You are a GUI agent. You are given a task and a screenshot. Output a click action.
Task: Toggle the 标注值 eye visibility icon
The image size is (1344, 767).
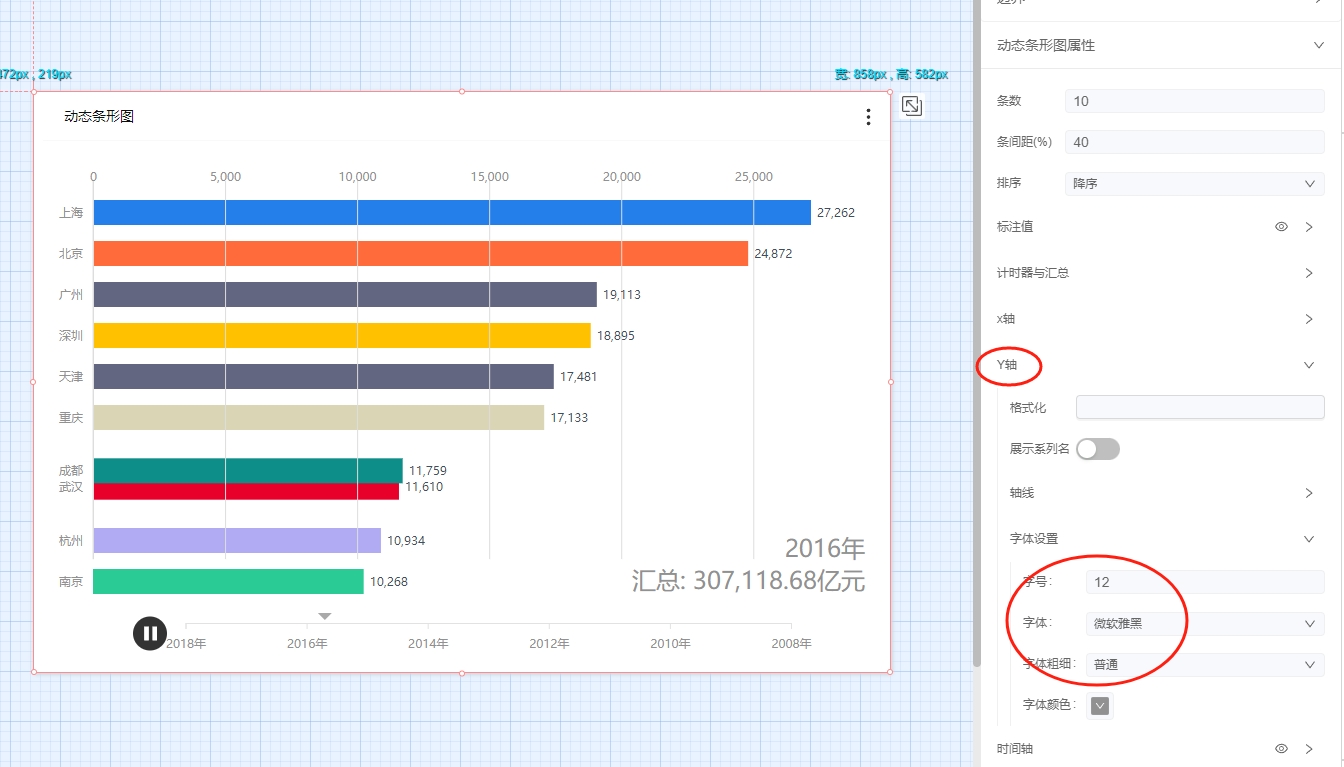(1281, 227)
